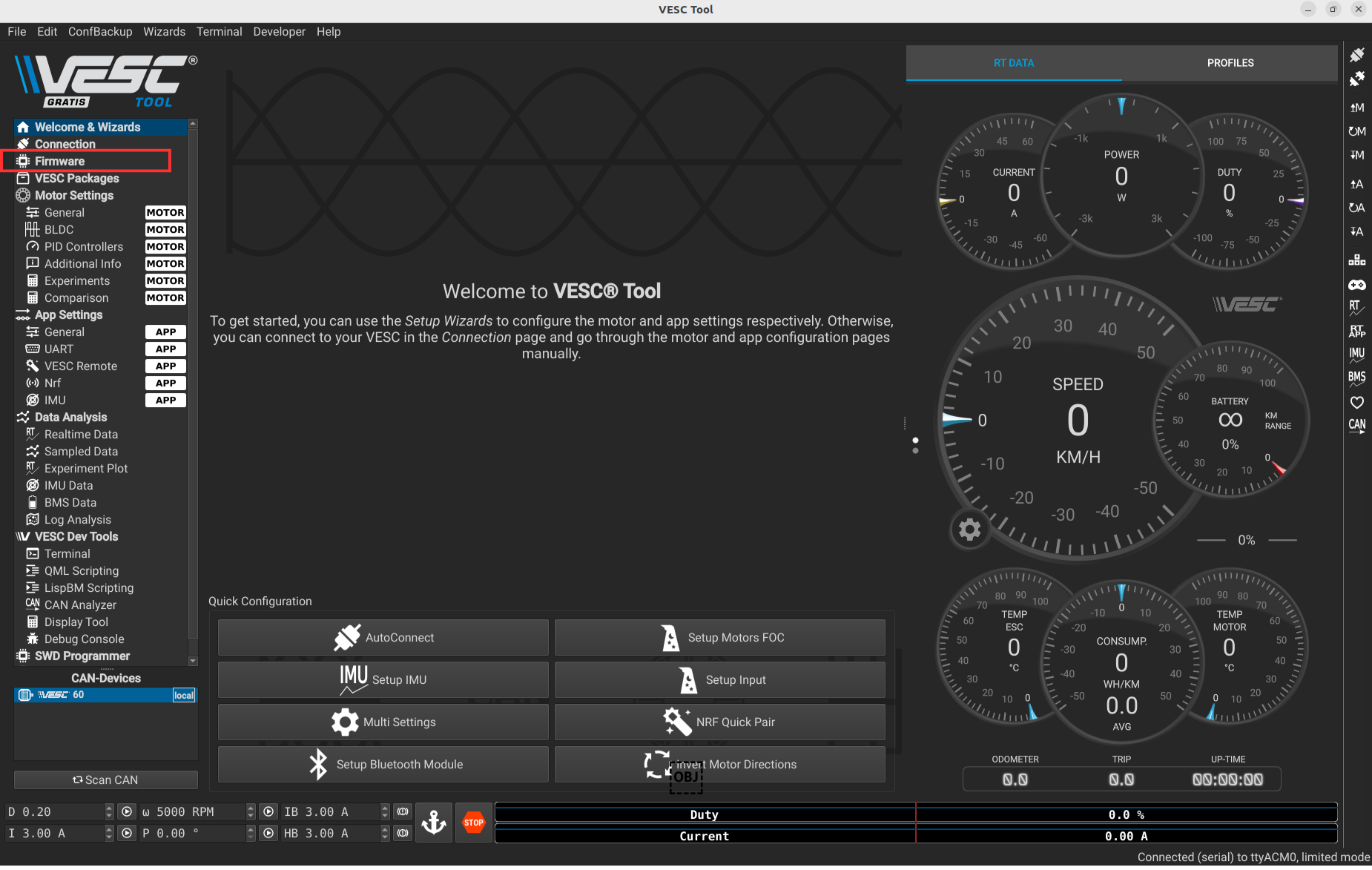Image resolution: width=1372 pixels, height=870 pixels.
Task: Open LispBM Scripting page
Action: coord(101,588)
